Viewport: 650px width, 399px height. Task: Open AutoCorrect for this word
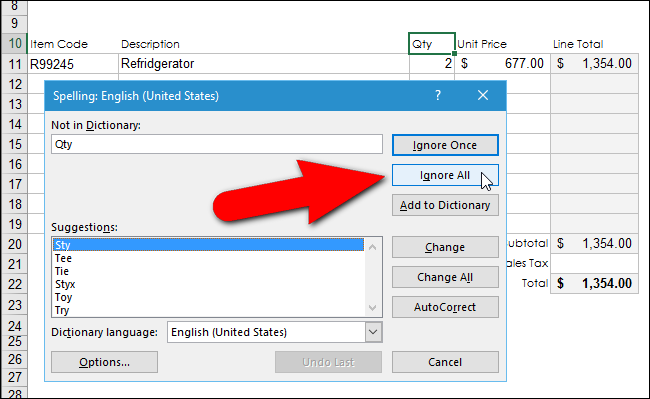click(x=445, y=307)
